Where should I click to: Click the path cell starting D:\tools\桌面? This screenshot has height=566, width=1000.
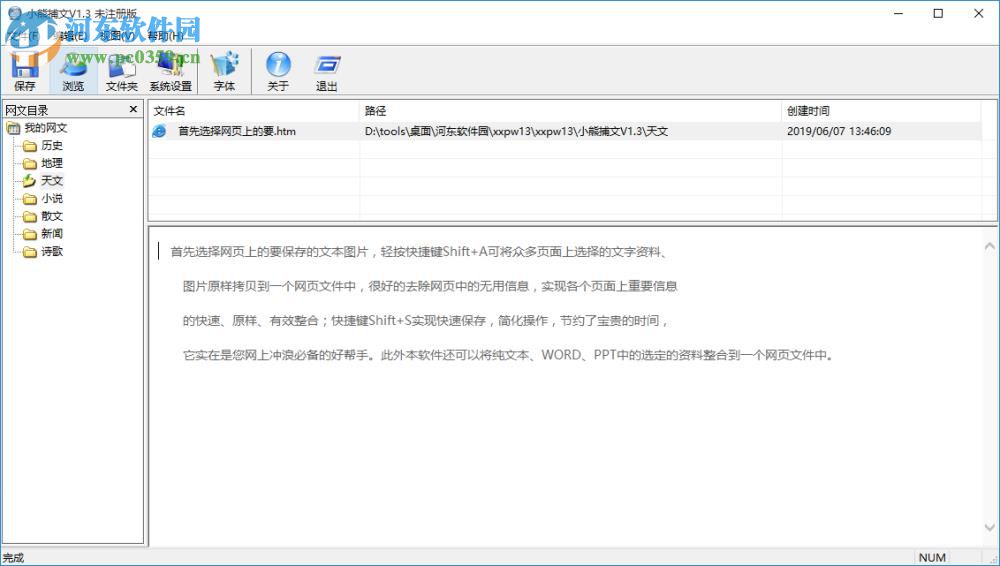click(517, 131)
